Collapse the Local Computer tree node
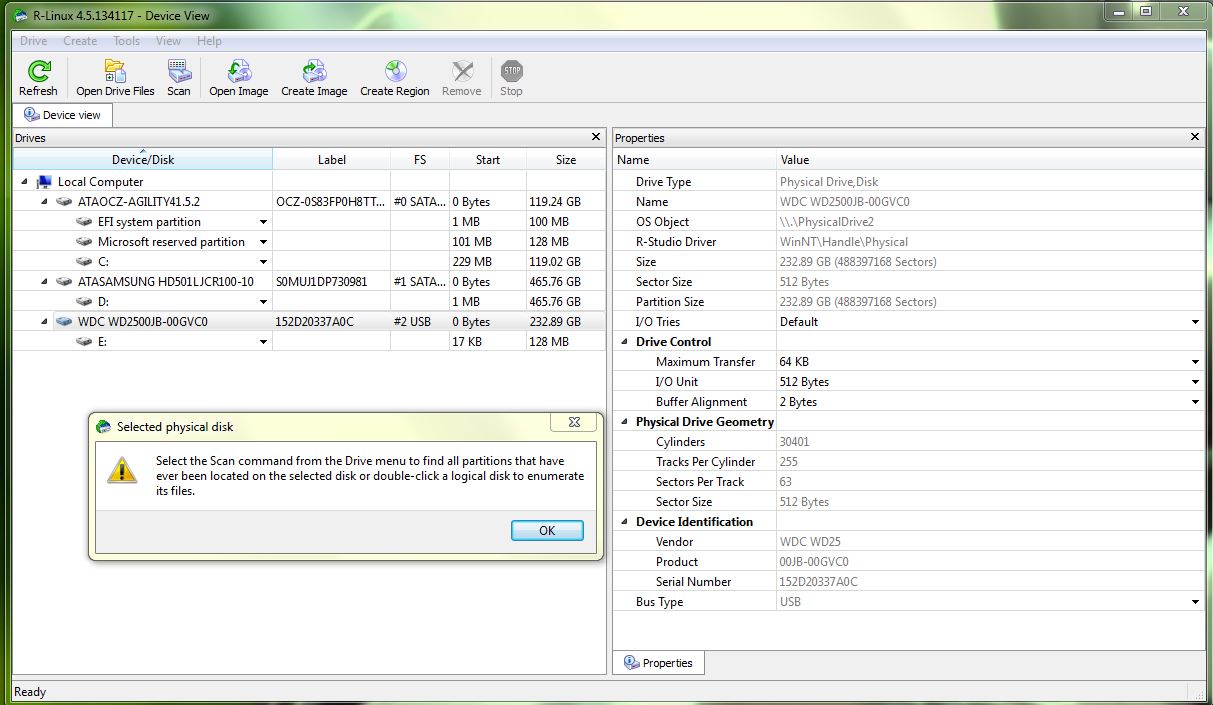This screenshot has height=705, width=1213. click(x=24, y=182)
